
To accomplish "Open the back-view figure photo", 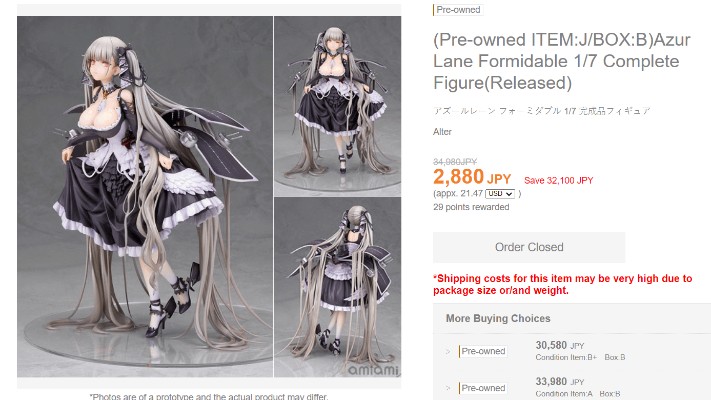I will click(x=337, y=287).
